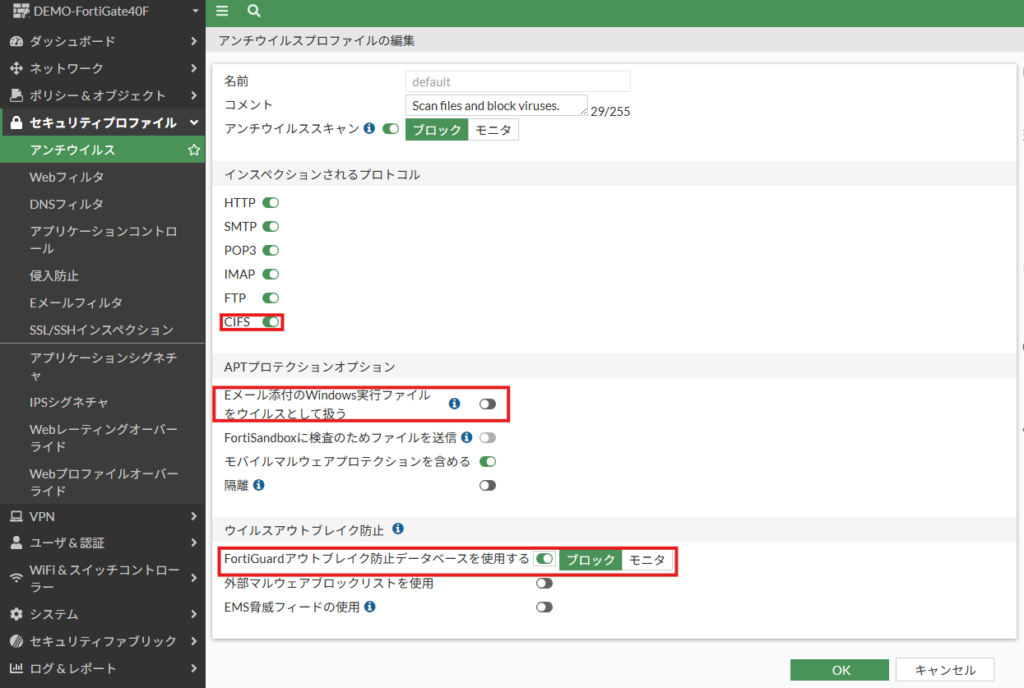
Task: Toggle the アンチウイルススキャン switch
Action: coord(391,129)
